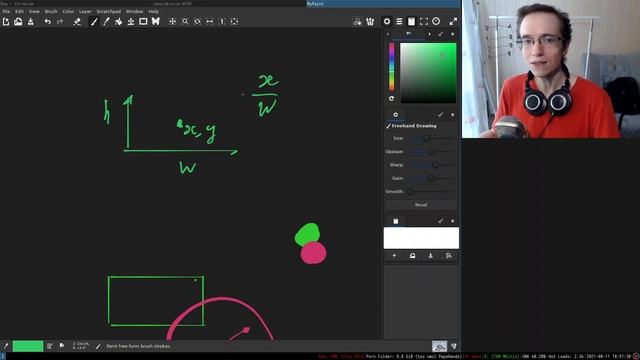Click the New document icon
The width and height of the screenshot is (640, 360).
point(6,22)
